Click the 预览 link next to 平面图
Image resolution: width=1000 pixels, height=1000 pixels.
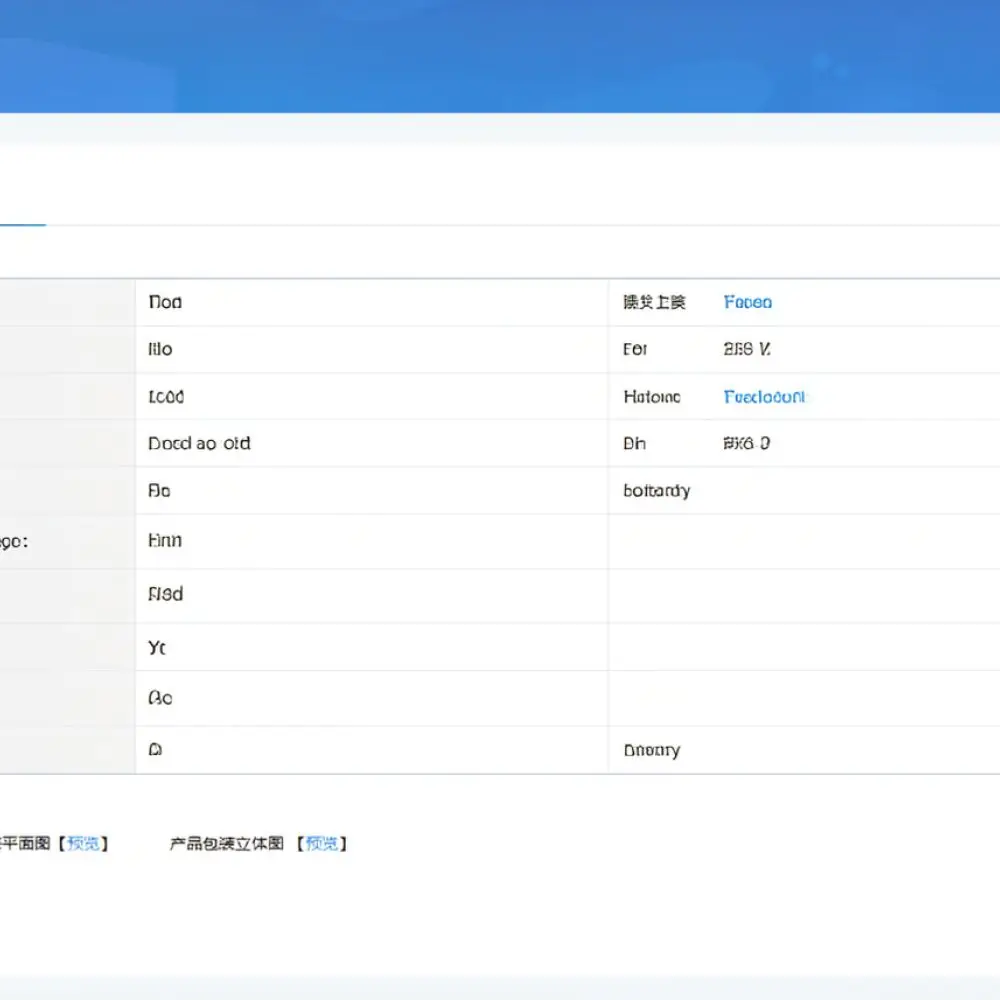coord(83,844)
